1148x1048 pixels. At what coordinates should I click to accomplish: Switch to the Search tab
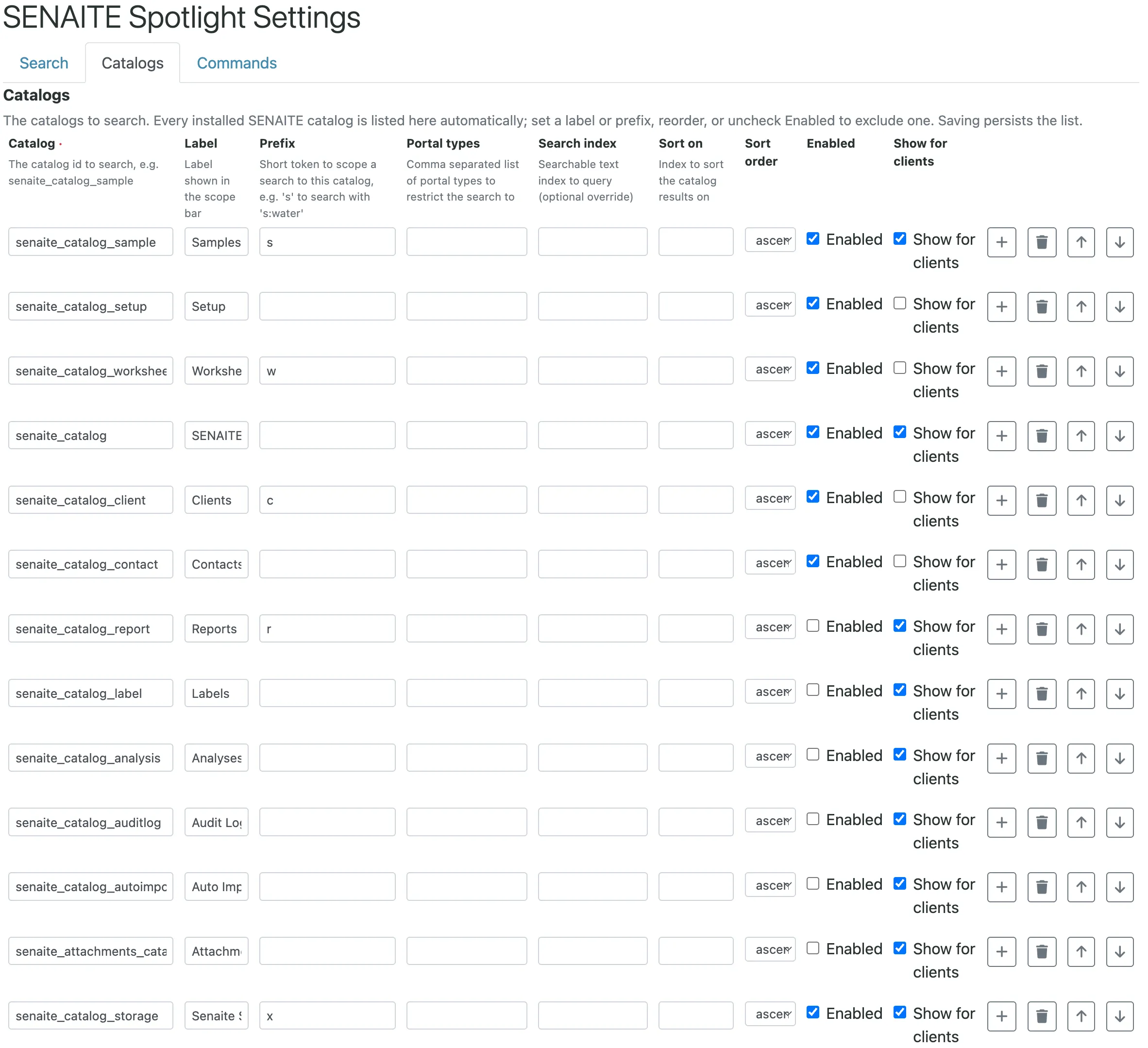[x=44, y=63]
